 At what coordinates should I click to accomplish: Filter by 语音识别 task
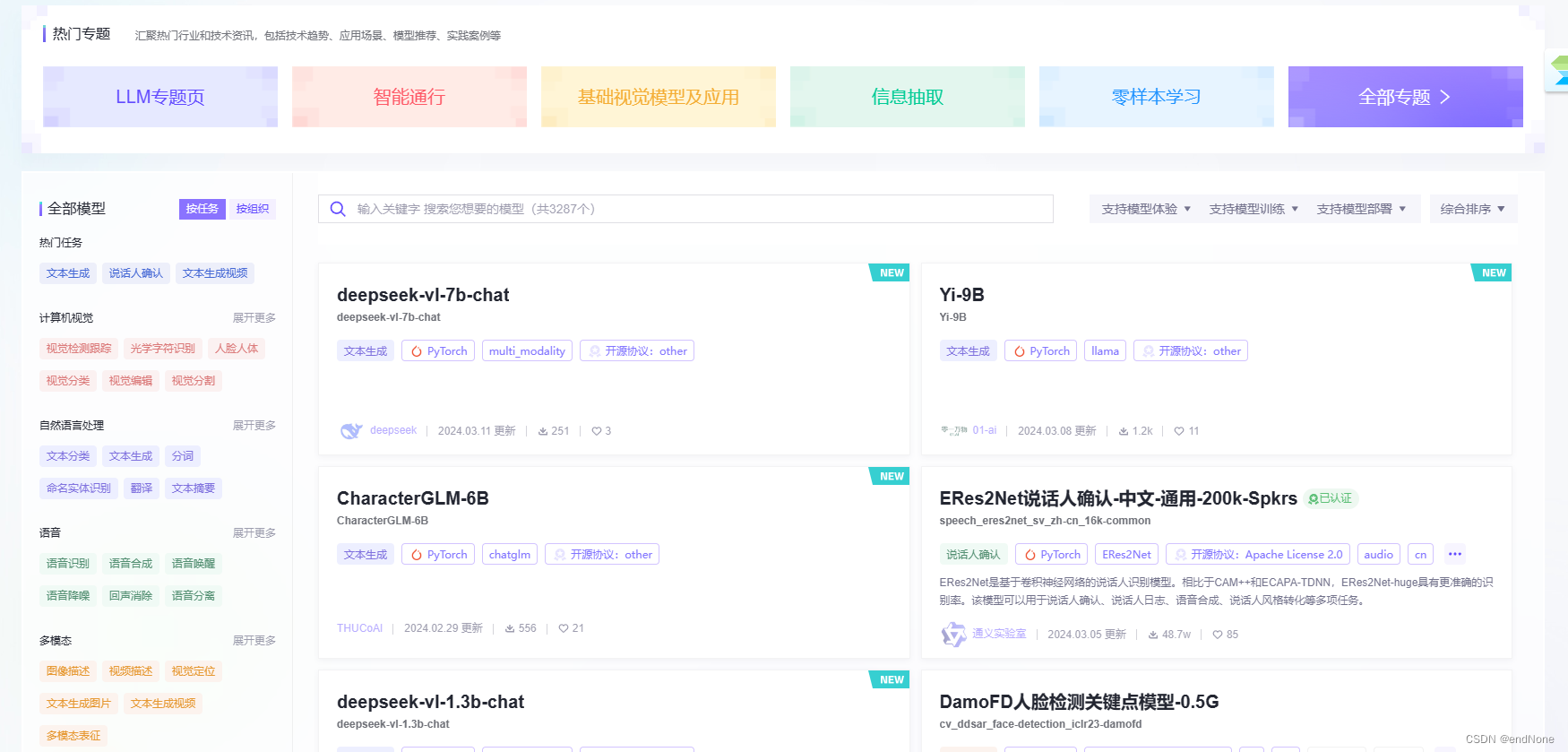pos(68,564)
